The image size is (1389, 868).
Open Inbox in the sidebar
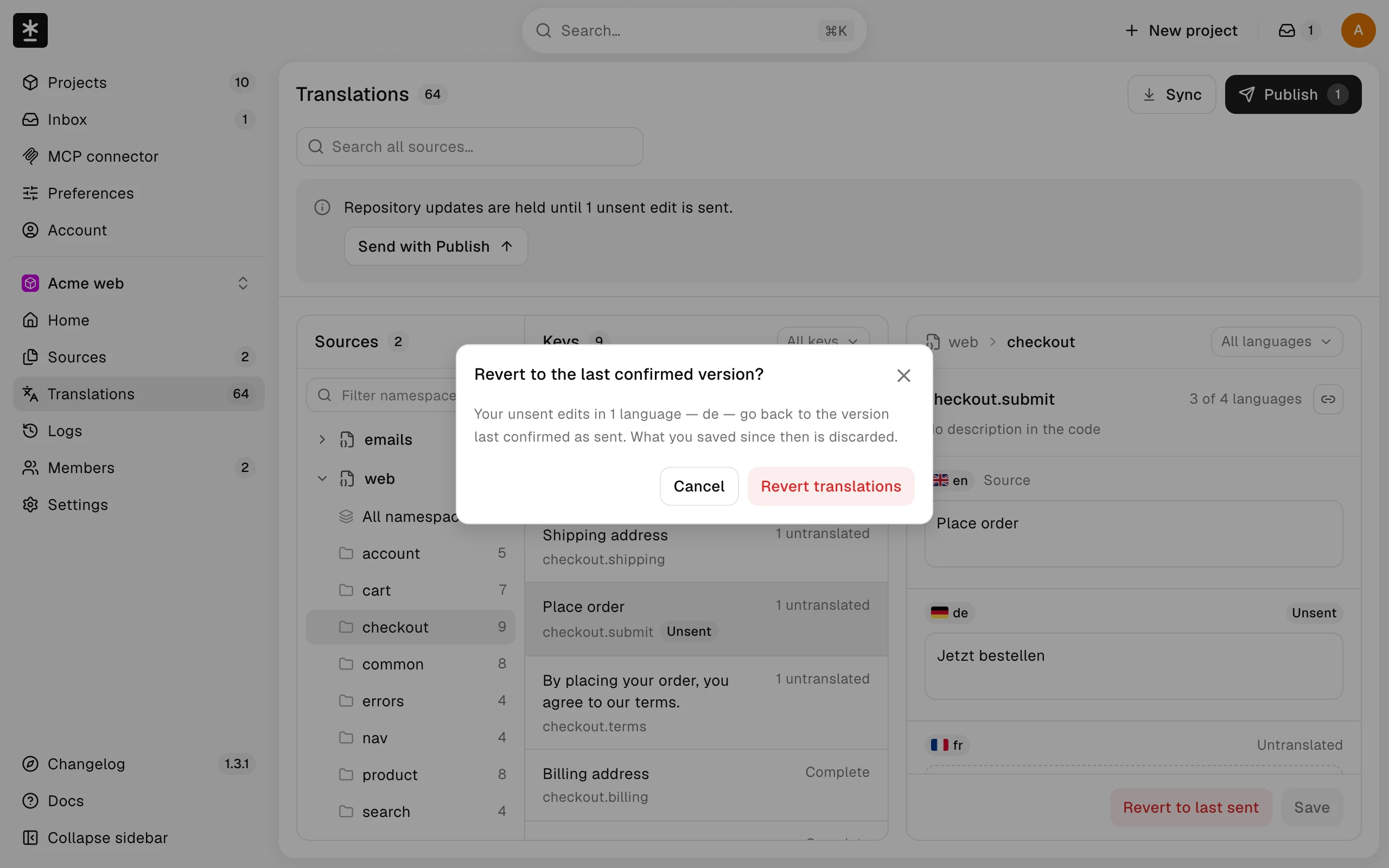138,119
